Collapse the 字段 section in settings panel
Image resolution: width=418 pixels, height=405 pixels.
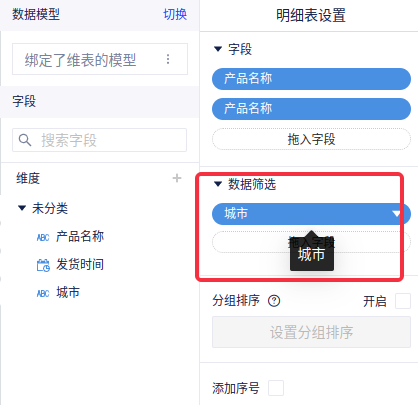(x=218, y=49)
